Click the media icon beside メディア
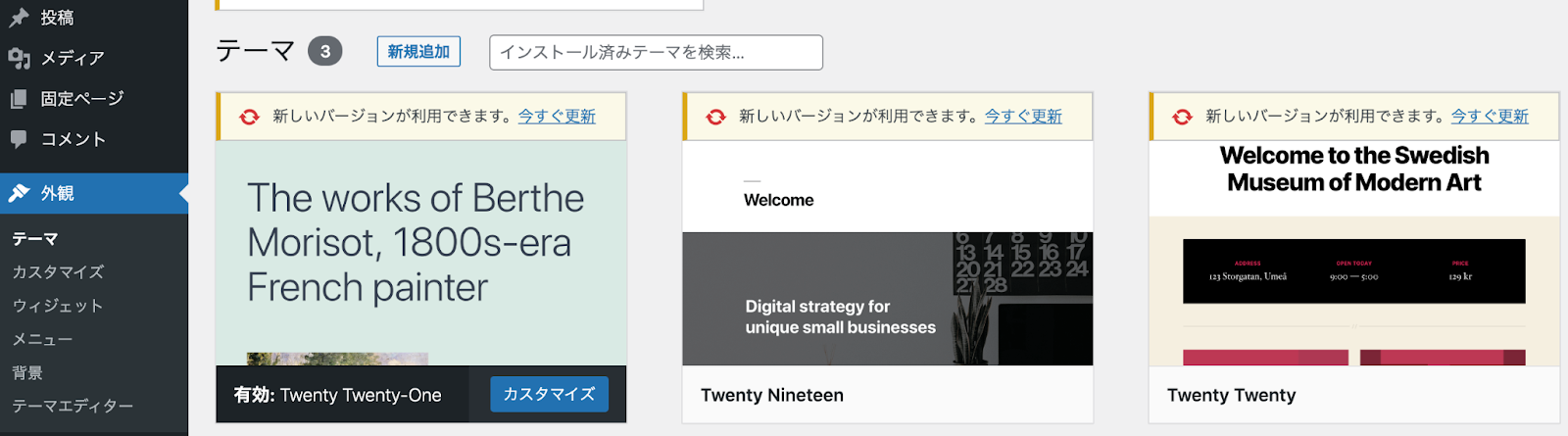 coord(19,59)
